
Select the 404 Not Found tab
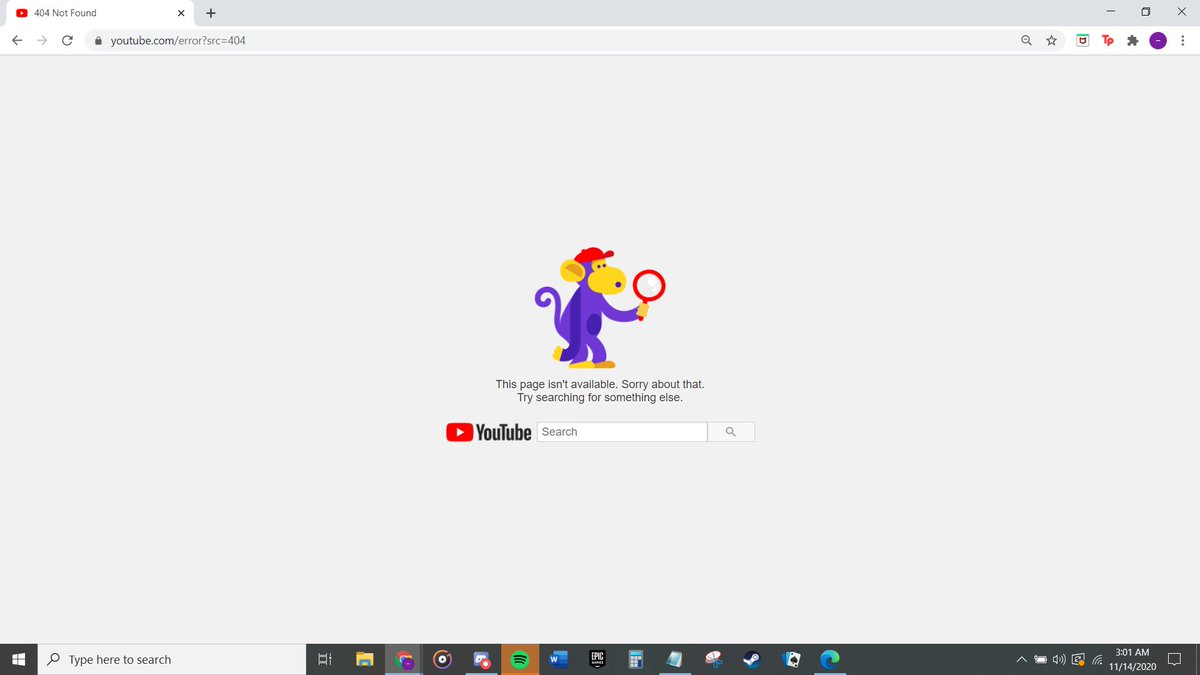click(98, 13)
